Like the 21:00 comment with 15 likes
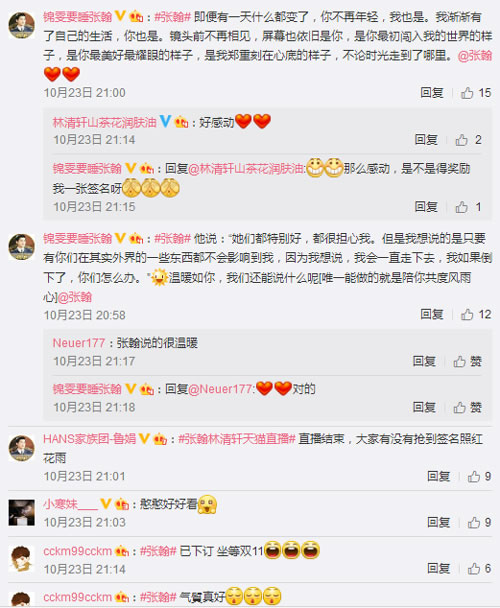Screen dimensions: 500x608 coord(476,93)
